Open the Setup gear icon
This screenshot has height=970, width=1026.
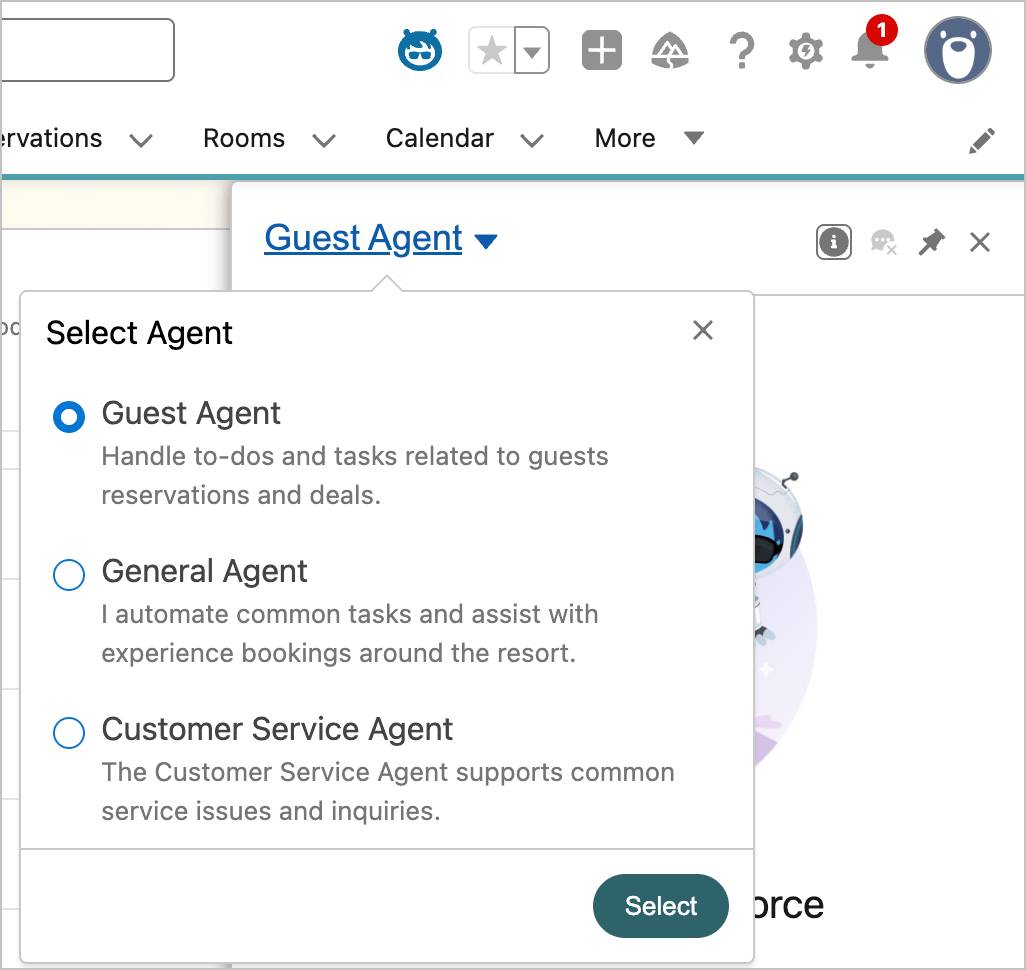[805, 50]
